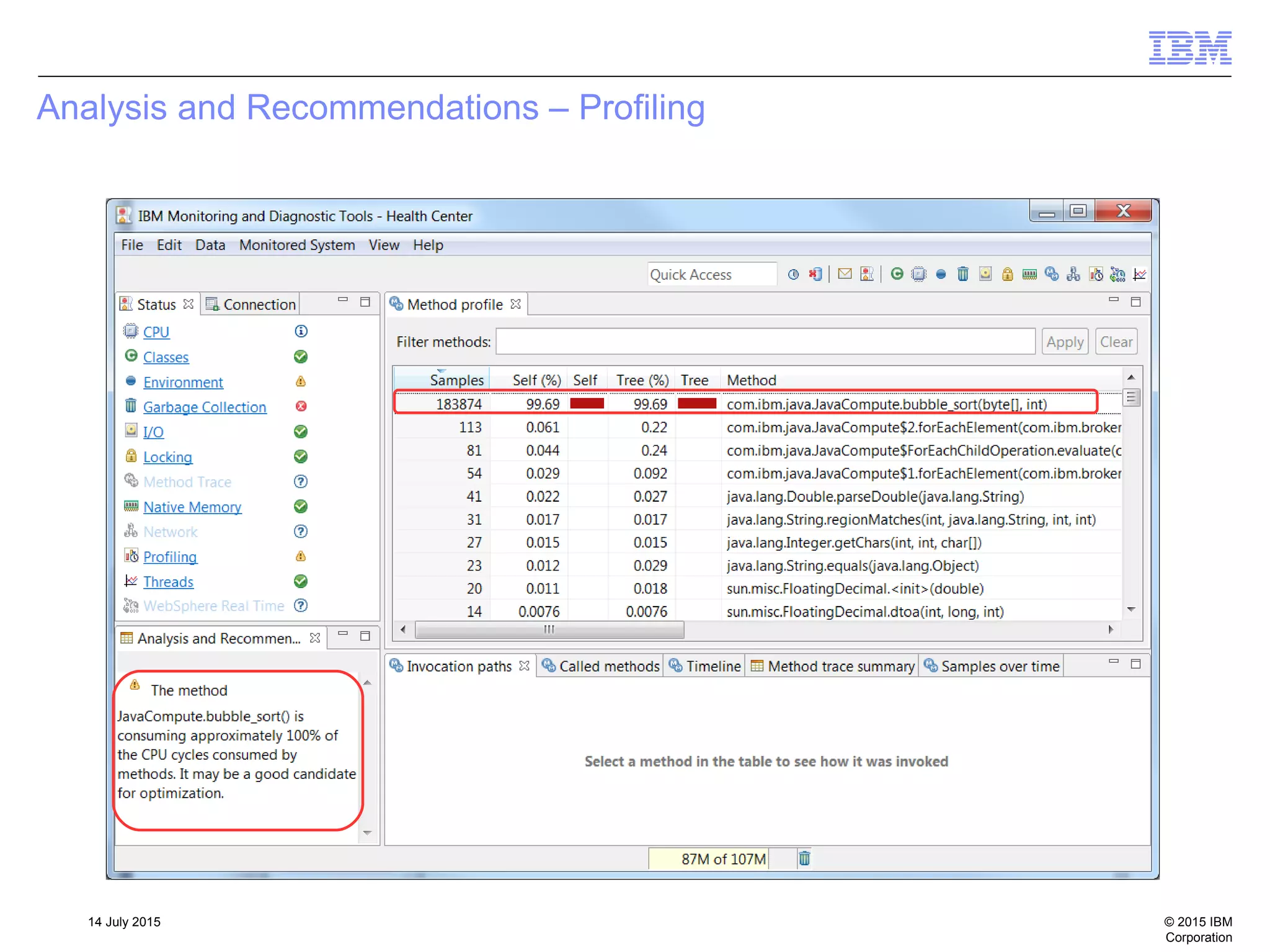
Task: Switch to the Method trace summary tab
Action: click(x=832, y=666)
